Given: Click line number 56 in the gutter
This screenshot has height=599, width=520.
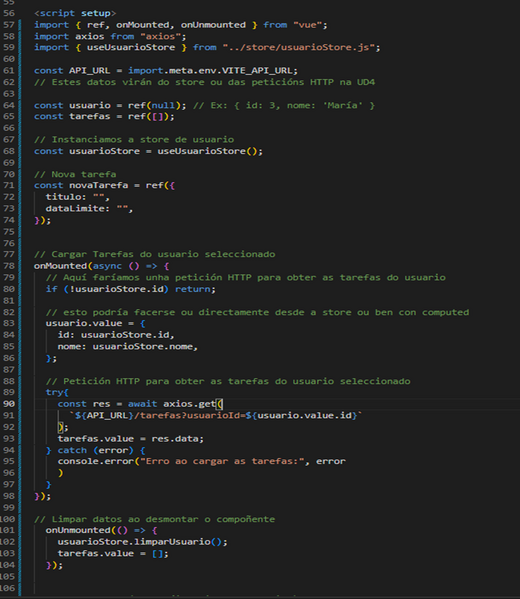Looking at the screenshot, I should click(9, 13).
